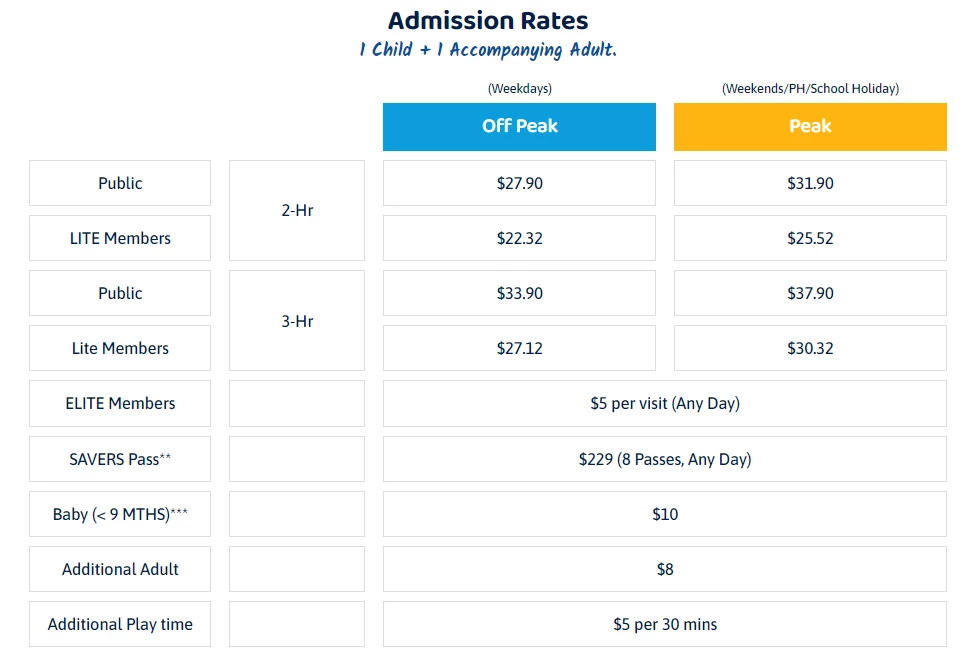This screenshot has height=660, width=972.
Task: Click the 3-Hr duration cell
Action: [297, 320]
